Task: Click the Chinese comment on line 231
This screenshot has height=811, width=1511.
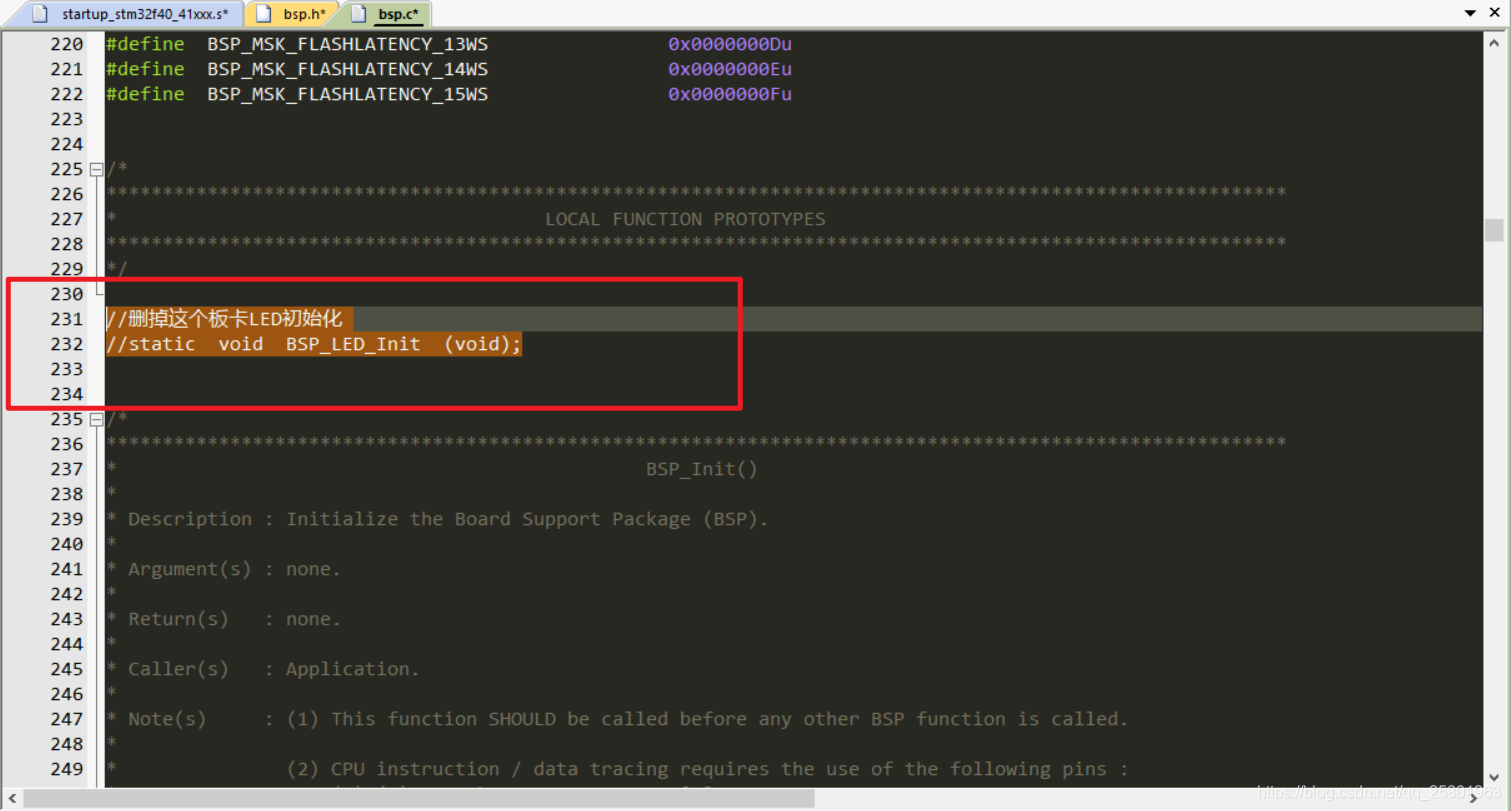Action: click(225, 319)
